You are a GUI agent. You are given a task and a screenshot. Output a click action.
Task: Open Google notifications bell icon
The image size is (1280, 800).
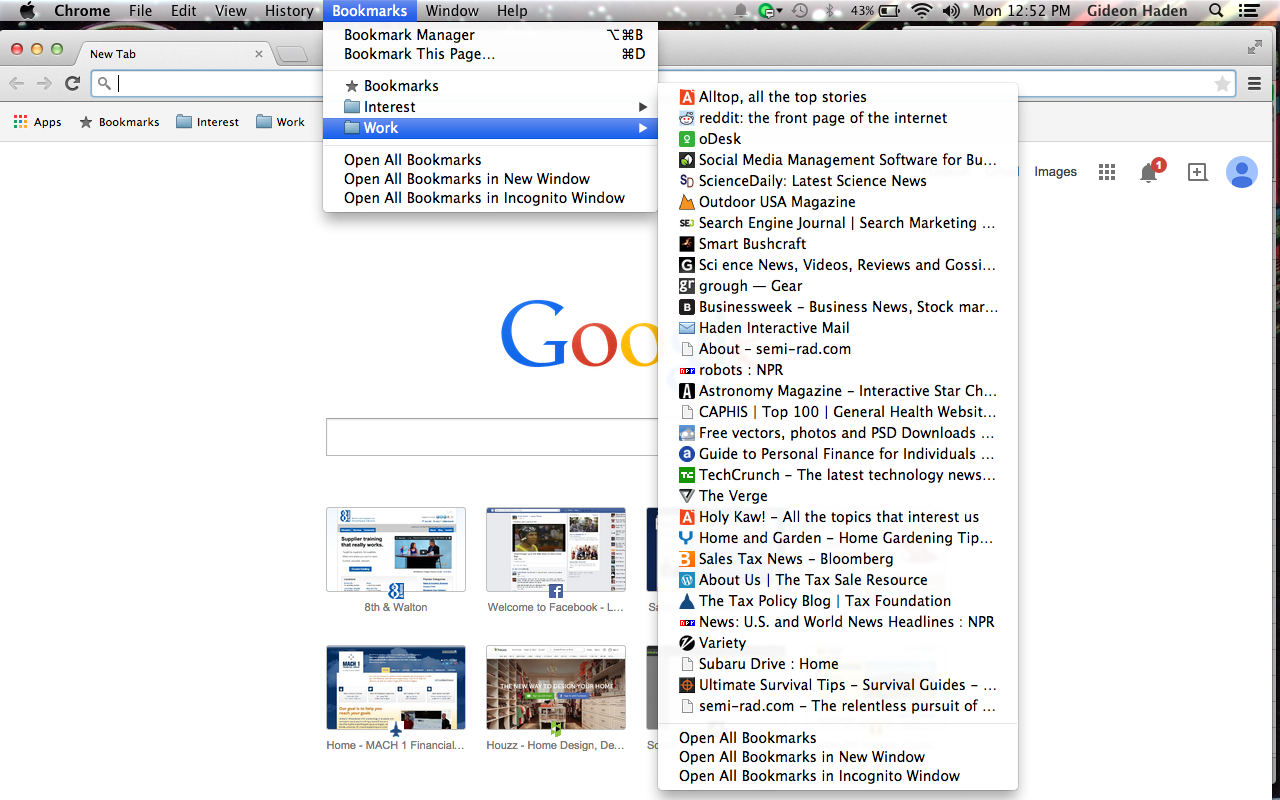coord(1150,171)
